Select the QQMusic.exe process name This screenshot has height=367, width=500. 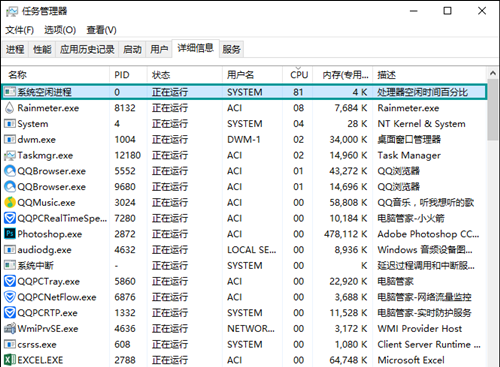click(46, 203)
